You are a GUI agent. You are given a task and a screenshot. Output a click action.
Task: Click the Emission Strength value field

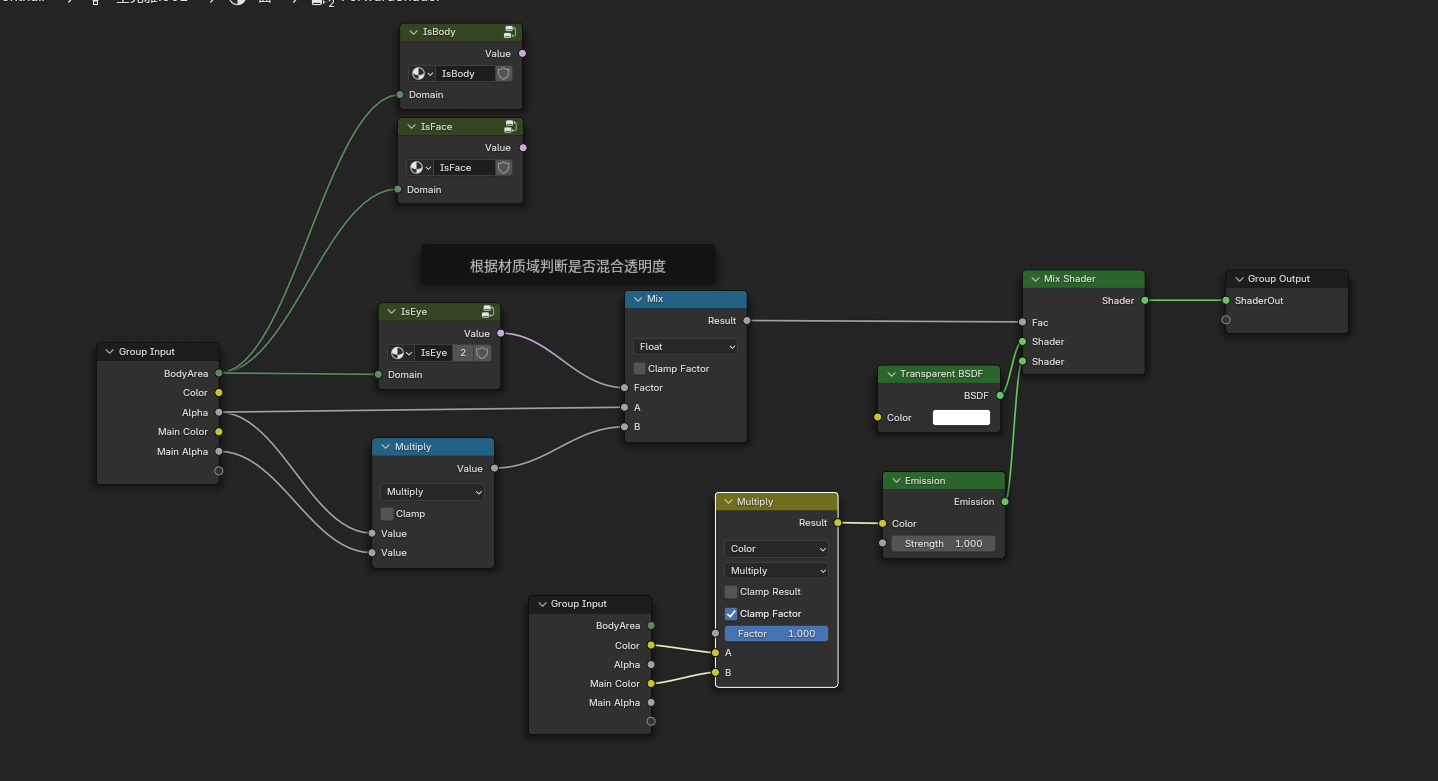[x=943, y=544]
